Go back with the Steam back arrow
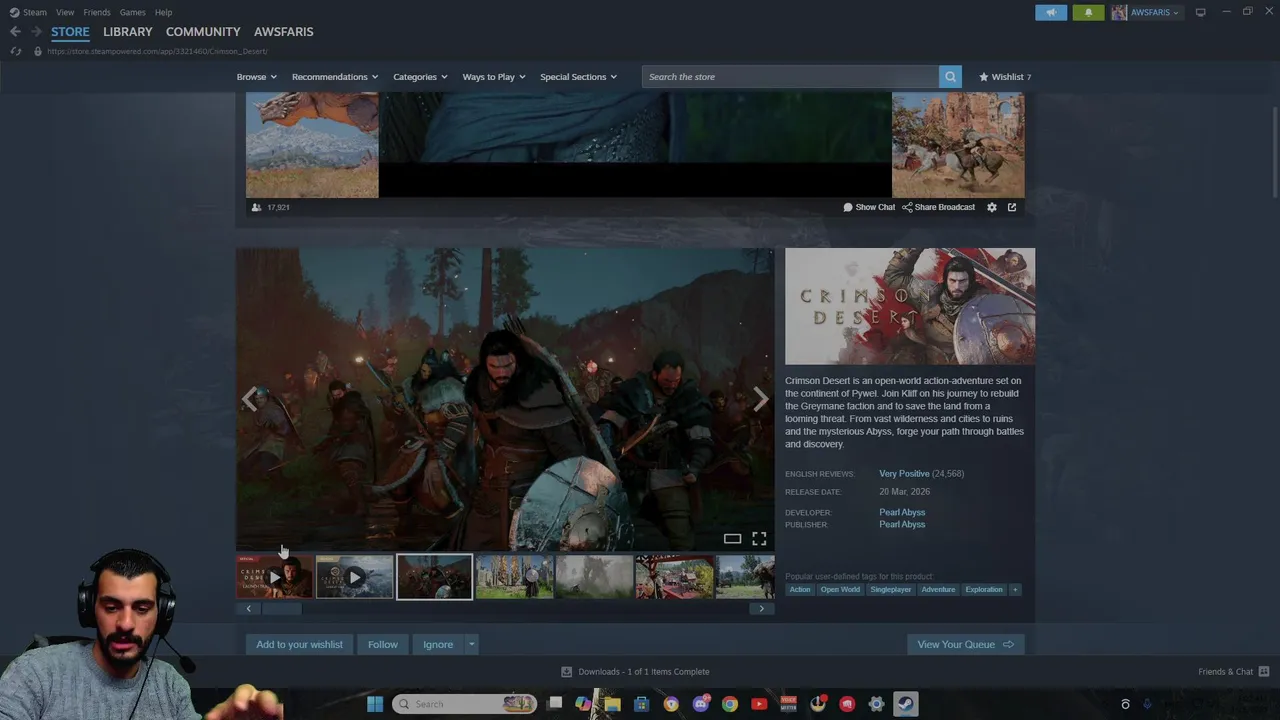Screen dimensions: 1280x720 [15, 32]
